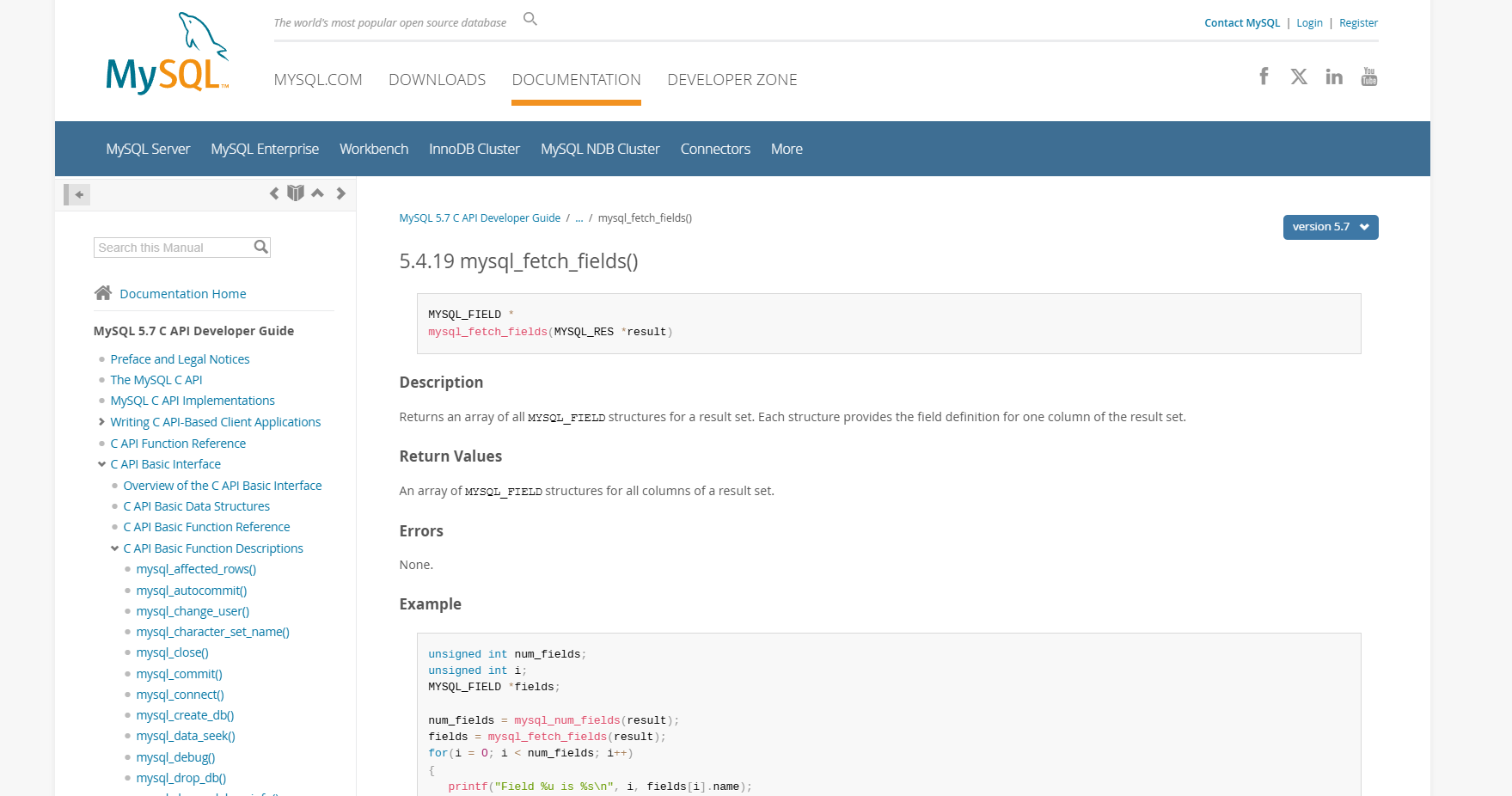Viewport: 1512px width, 796px height.
Task: Open C API Function Reference
Action: click(x=178, y=444)
